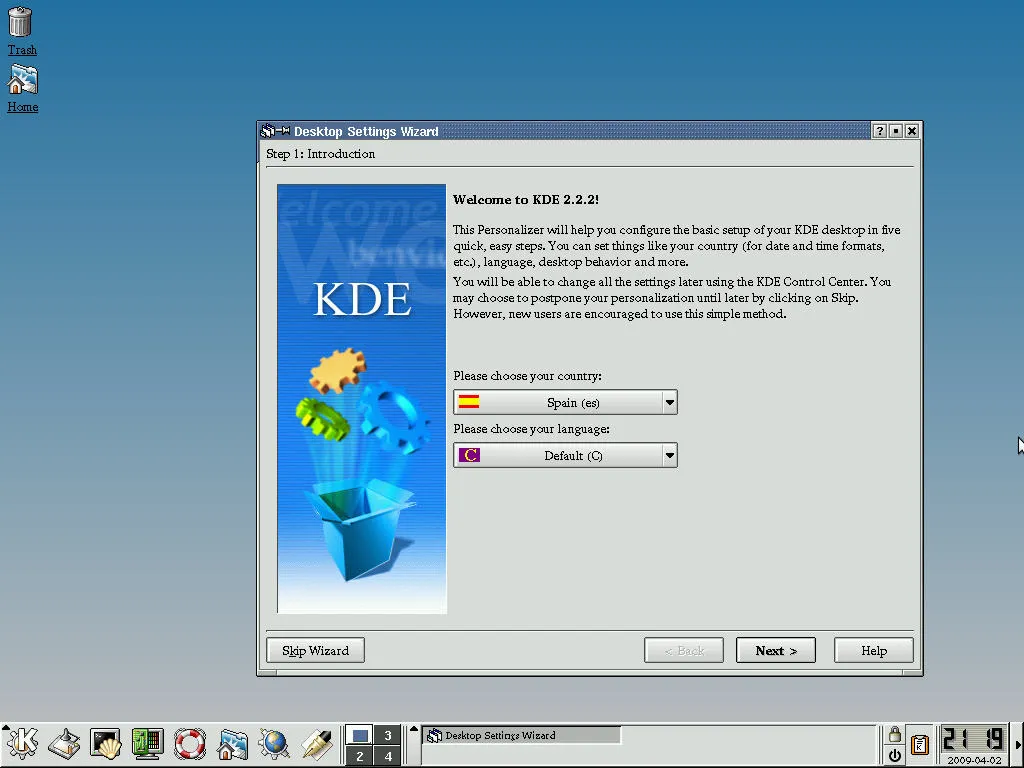Open the Trash desktop icon
This screenshot has height=768, width=1024.
[x=21, y=23]
